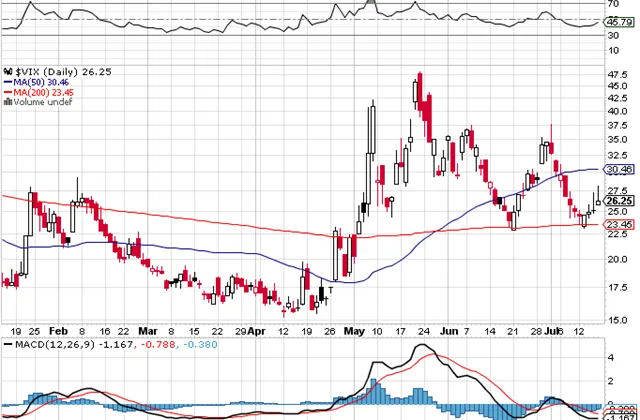
Task: Click the red MA(200) legend line marker
Action: tap(6, 92)
